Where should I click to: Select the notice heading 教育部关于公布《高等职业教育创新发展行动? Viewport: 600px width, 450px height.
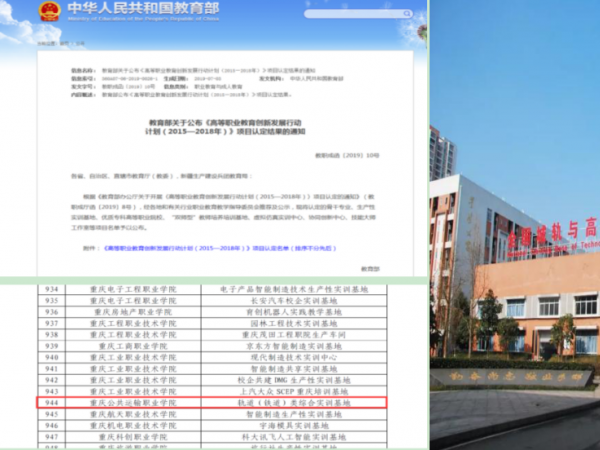pyautogui.click(x=225, y=123)
